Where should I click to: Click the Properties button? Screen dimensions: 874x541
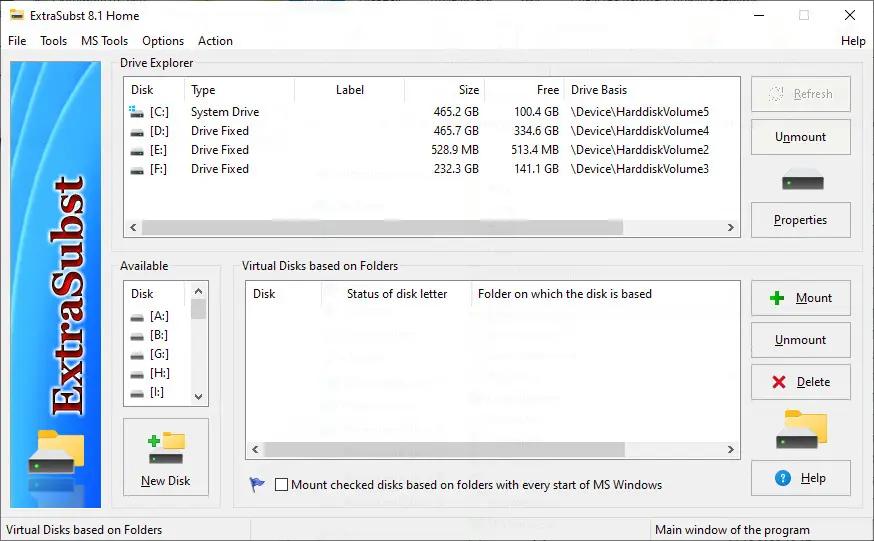pos(800,220)
